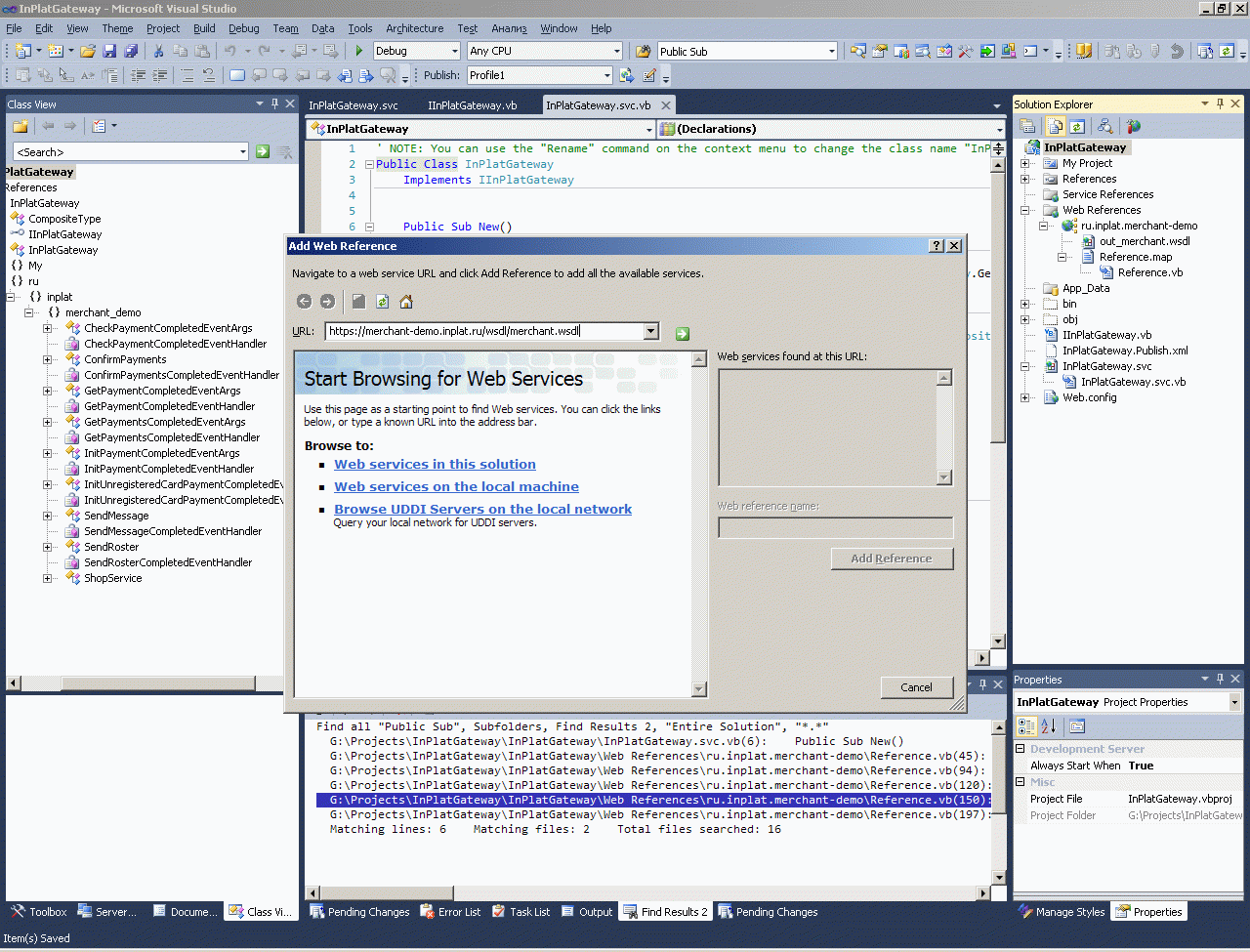Expand the Web.config node
The width and height of the screenshot is (1250, 952).
pos(1024,397)
